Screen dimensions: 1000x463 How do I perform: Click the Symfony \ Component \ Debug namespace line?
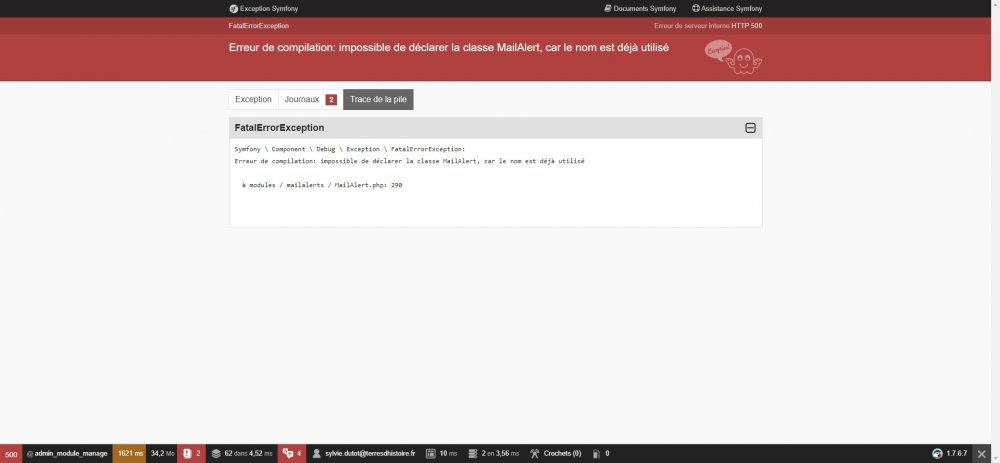350,149
